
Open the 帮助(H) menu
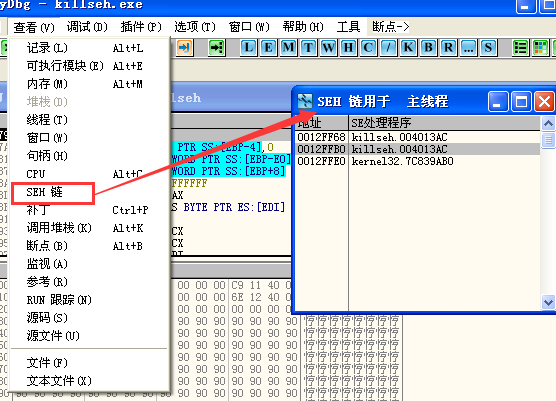click(303, 27)
